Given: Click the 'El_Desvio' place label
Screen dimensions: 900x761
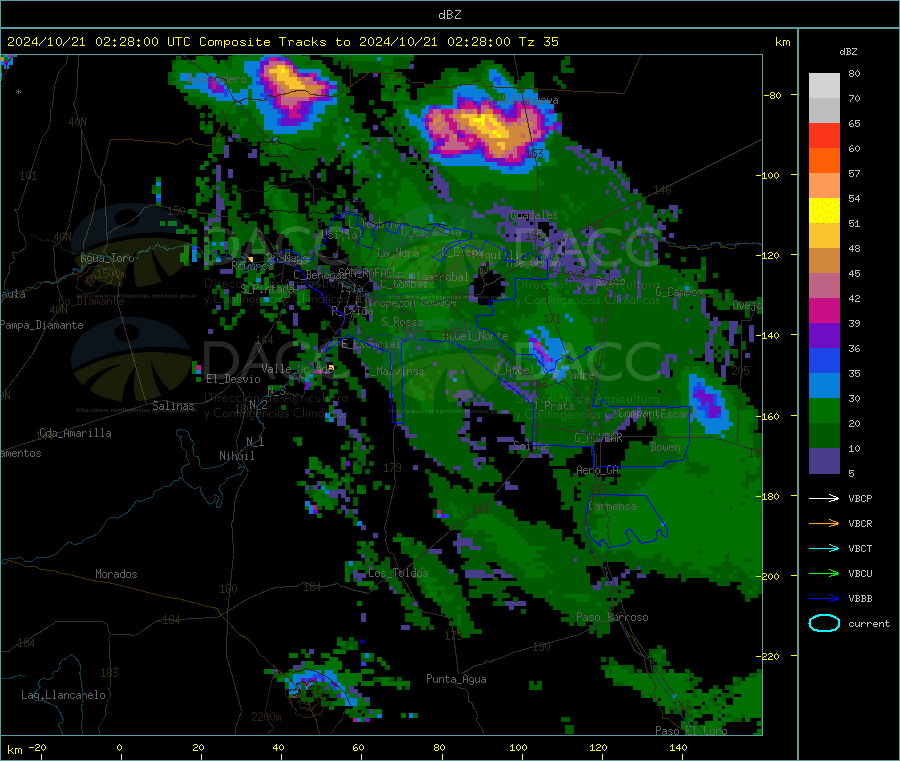Looking at the screenshot, I should click(233, 379).
